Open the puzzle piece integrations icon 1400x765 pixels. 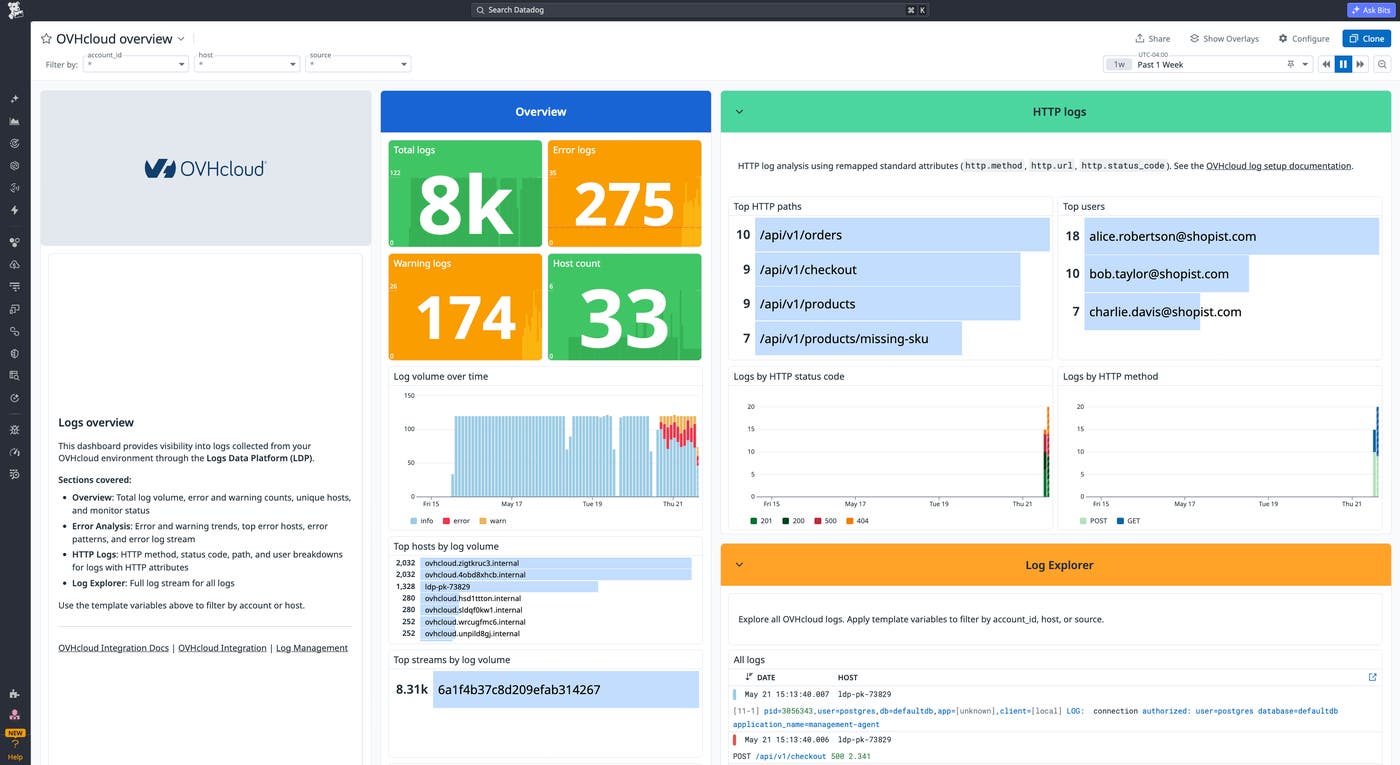14,694
